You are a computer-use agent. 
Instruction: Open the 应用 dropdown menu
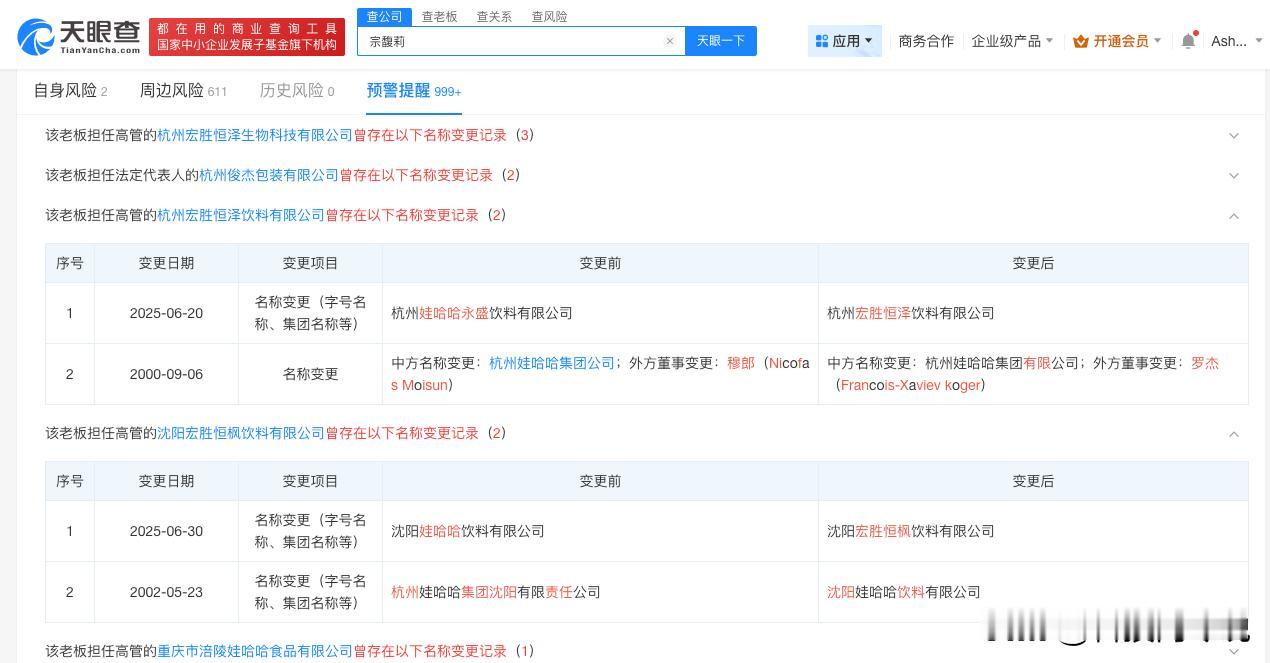845,41
